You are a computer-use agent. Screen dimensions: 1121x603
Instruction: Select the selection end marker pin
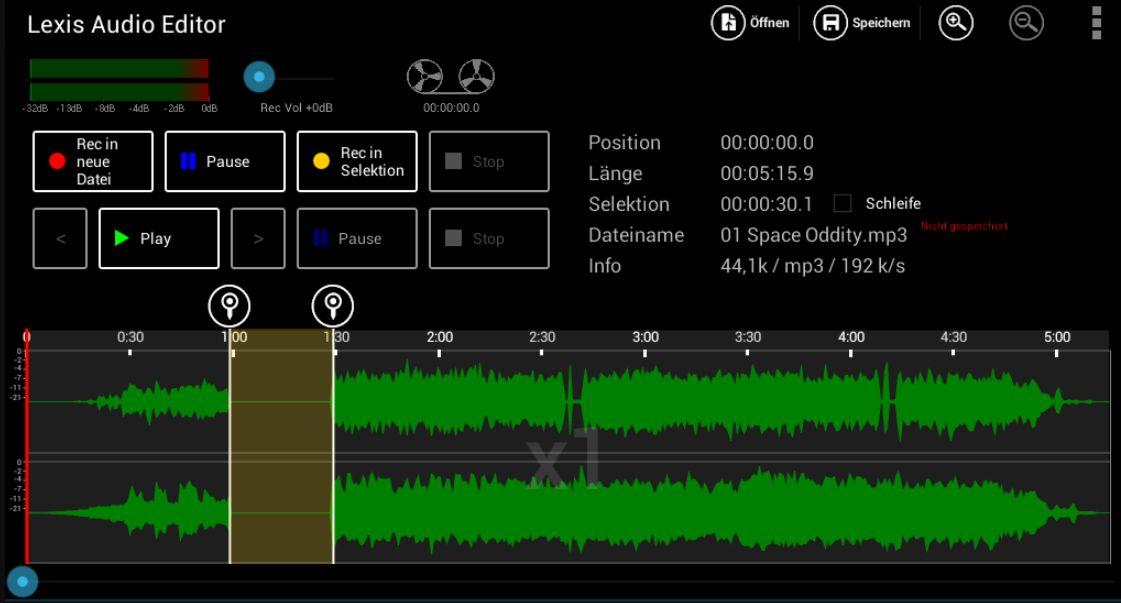pyautogui.click(x=332, y=306)
